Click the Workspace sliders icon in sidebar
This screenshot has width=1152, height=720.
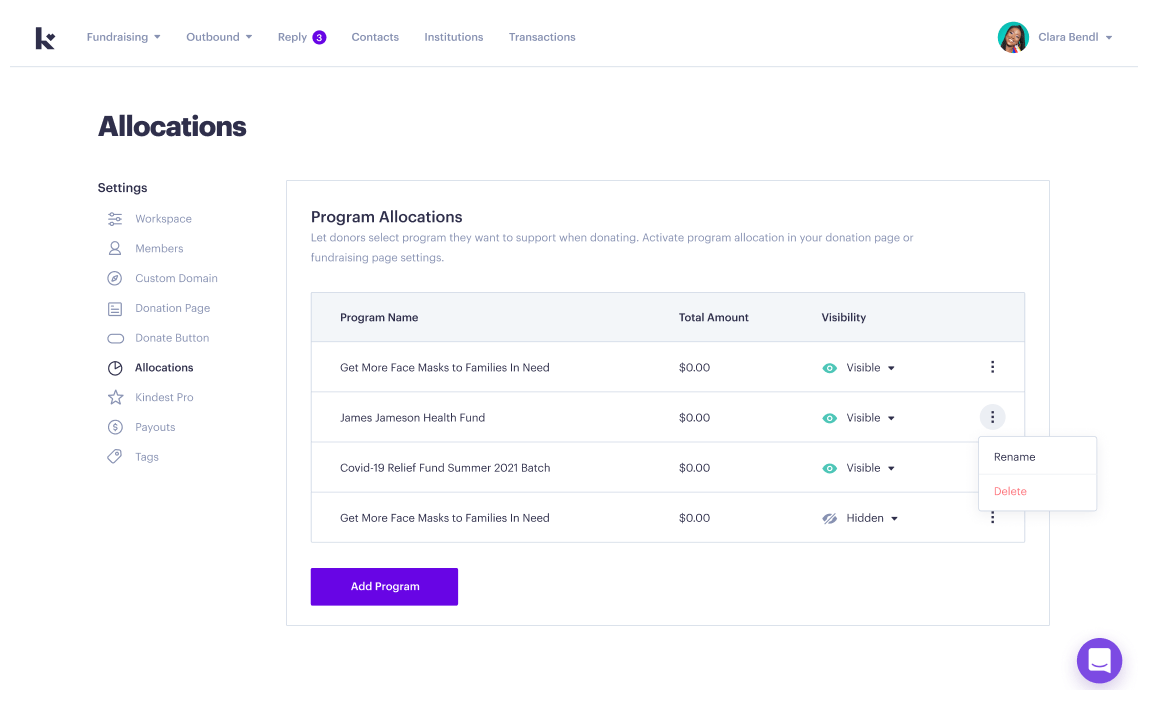(115, 219)
